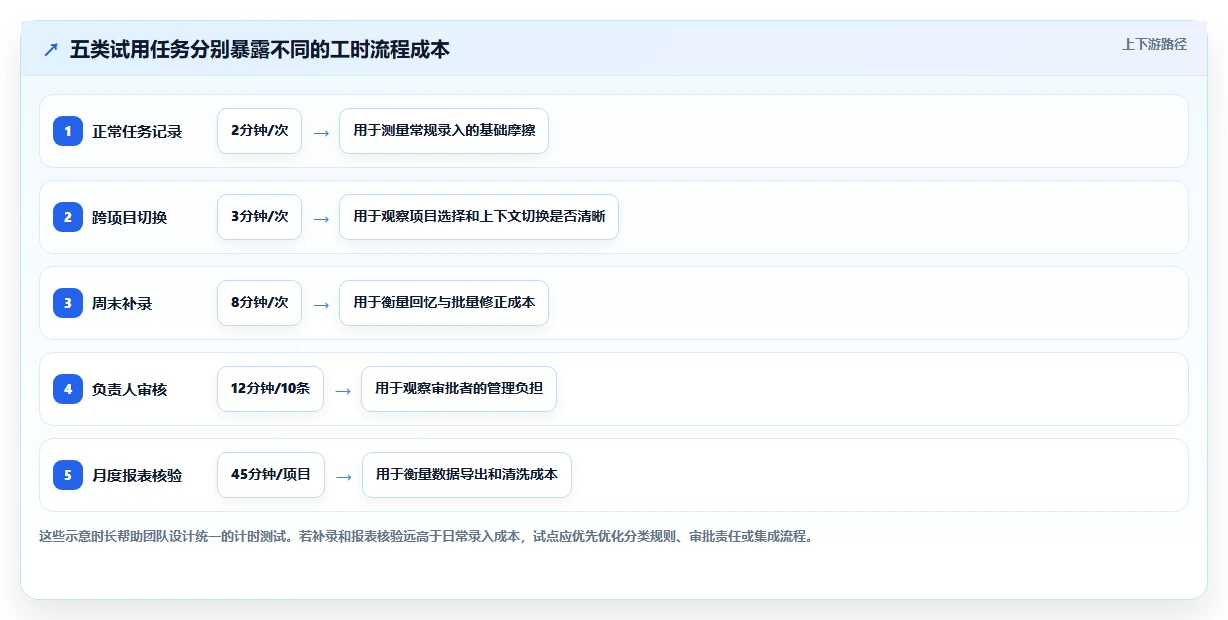Open 用于衡量数据导出和清洗成本 description box
Screen dimensions: 1228x620
tap(467, 475)
